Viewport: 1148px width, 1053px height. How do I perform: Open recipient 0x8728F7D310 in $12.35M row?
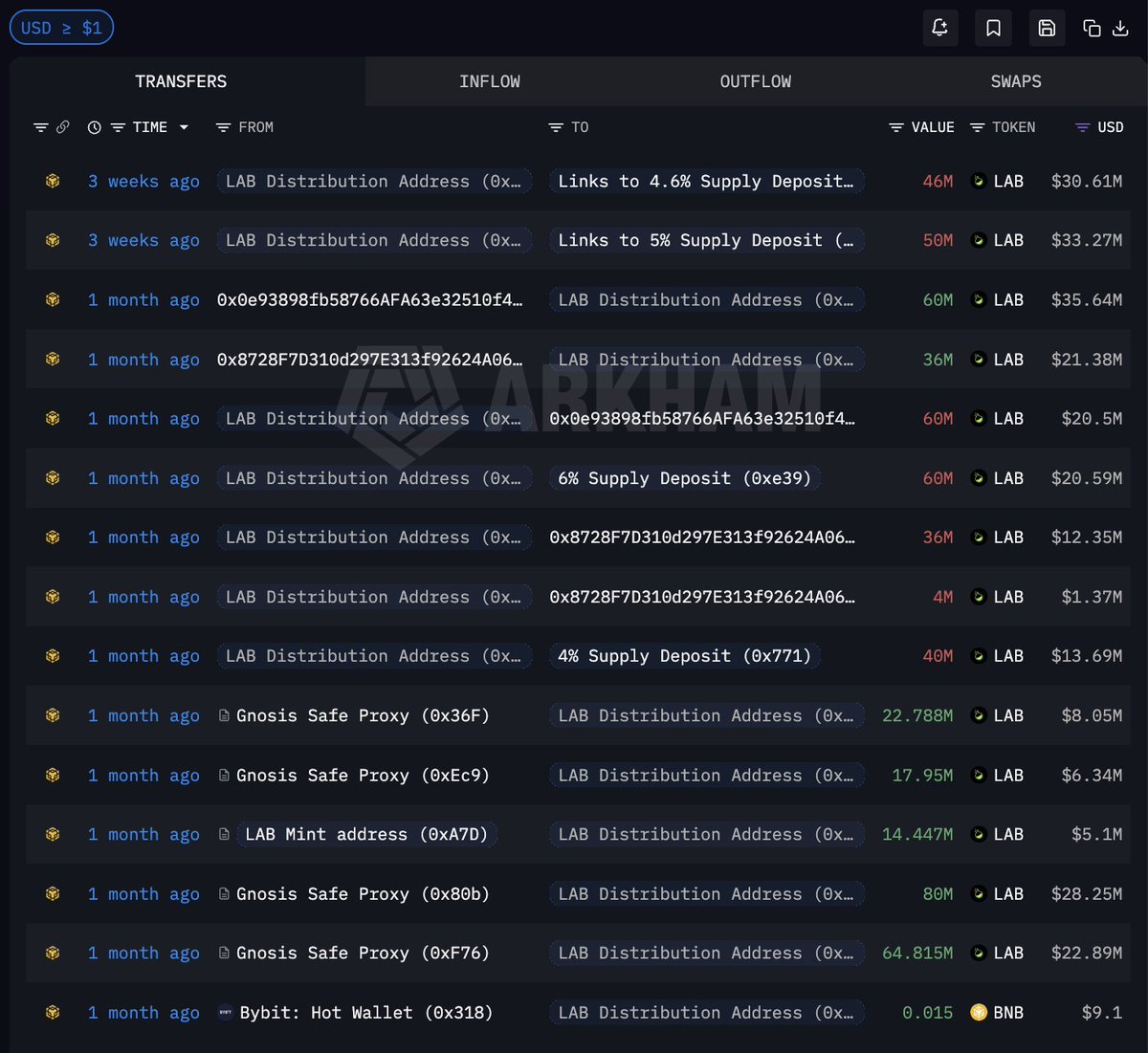[702, 537]
